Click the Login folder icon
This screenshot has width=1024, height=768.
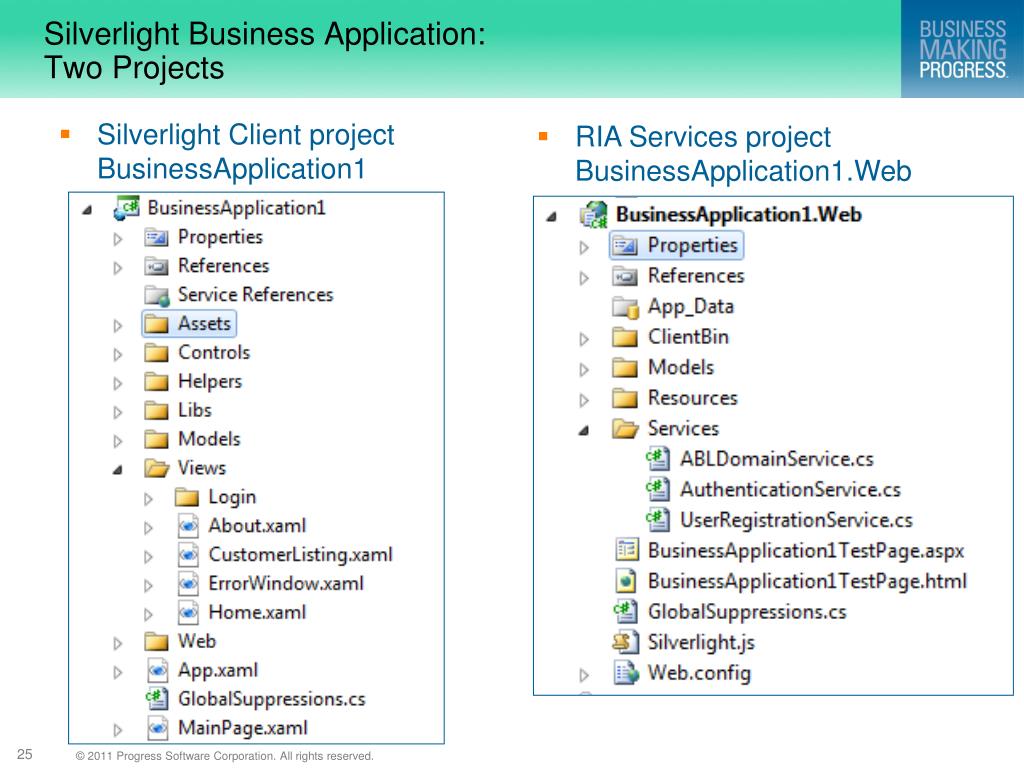pos(187,497)
